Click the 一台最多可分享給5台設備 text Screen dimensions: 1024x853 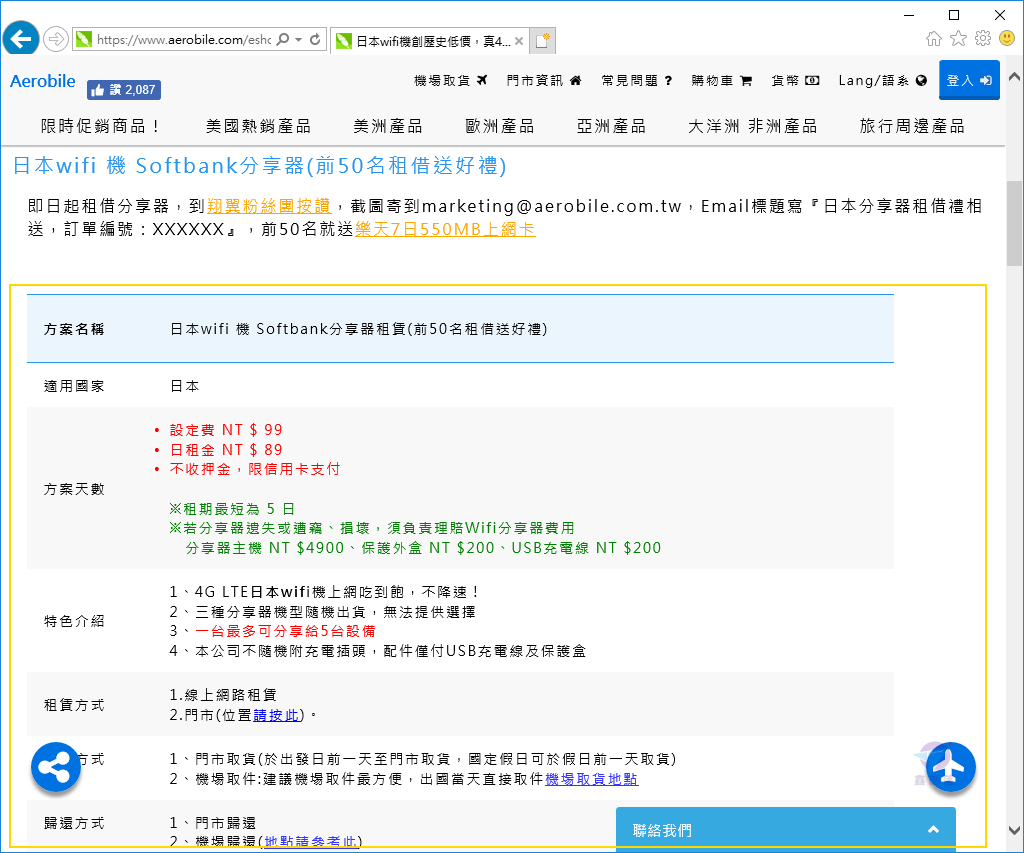pyautogui.click(x=285, y=631)
